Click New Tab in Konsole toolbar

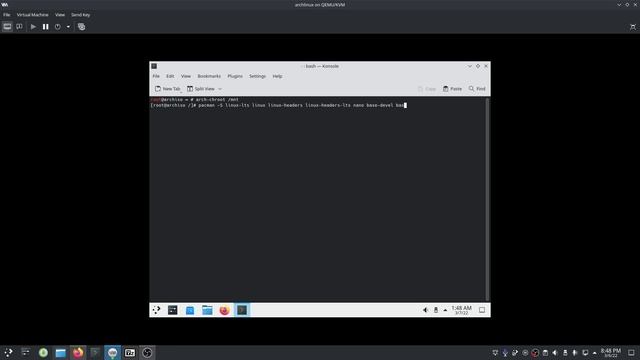pos(167,89)
